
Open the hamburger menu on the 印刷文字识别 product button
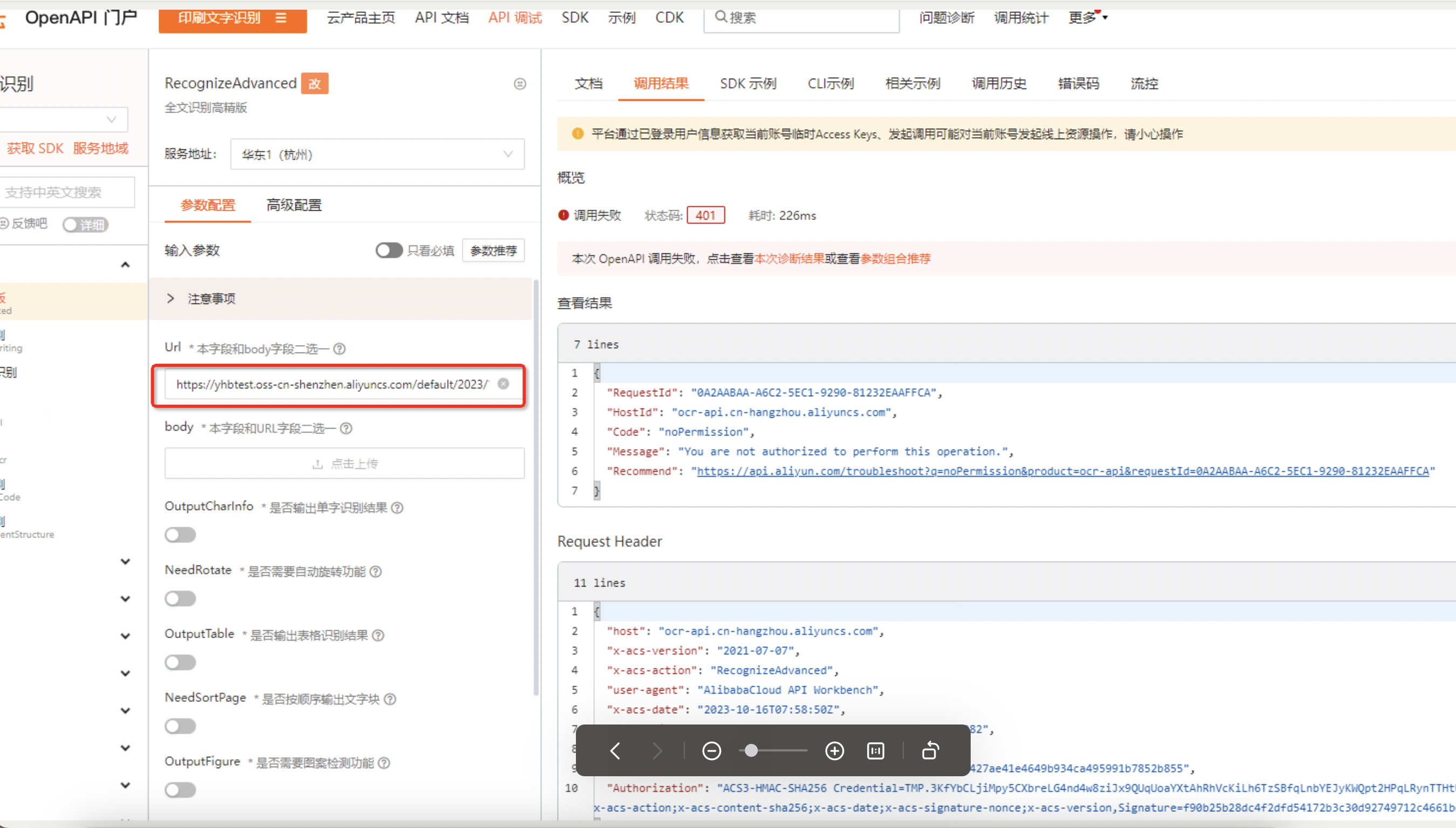click(x=281, y=18)
